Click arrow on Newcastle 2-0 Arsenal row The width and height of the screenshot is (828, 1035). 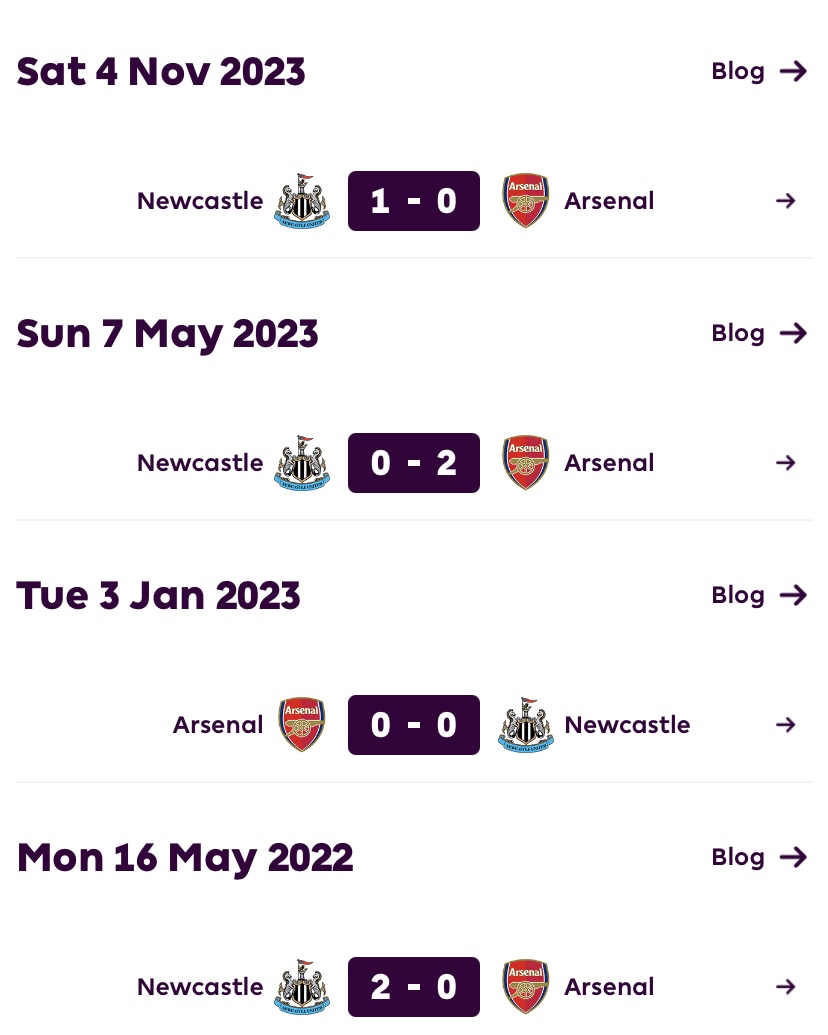(x=786, y=987)
